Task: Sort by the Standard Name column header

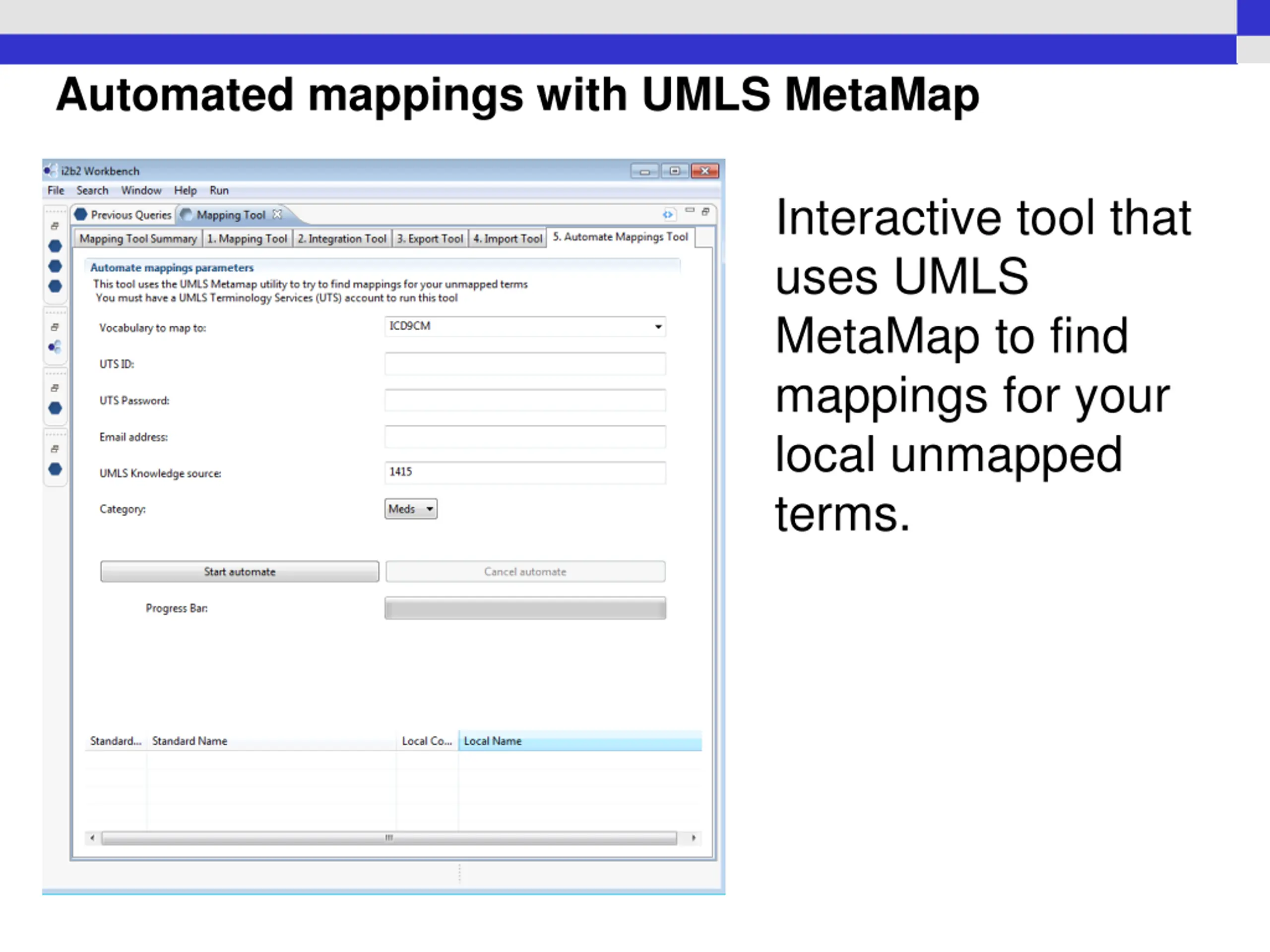Action: [x=271, y=741]
